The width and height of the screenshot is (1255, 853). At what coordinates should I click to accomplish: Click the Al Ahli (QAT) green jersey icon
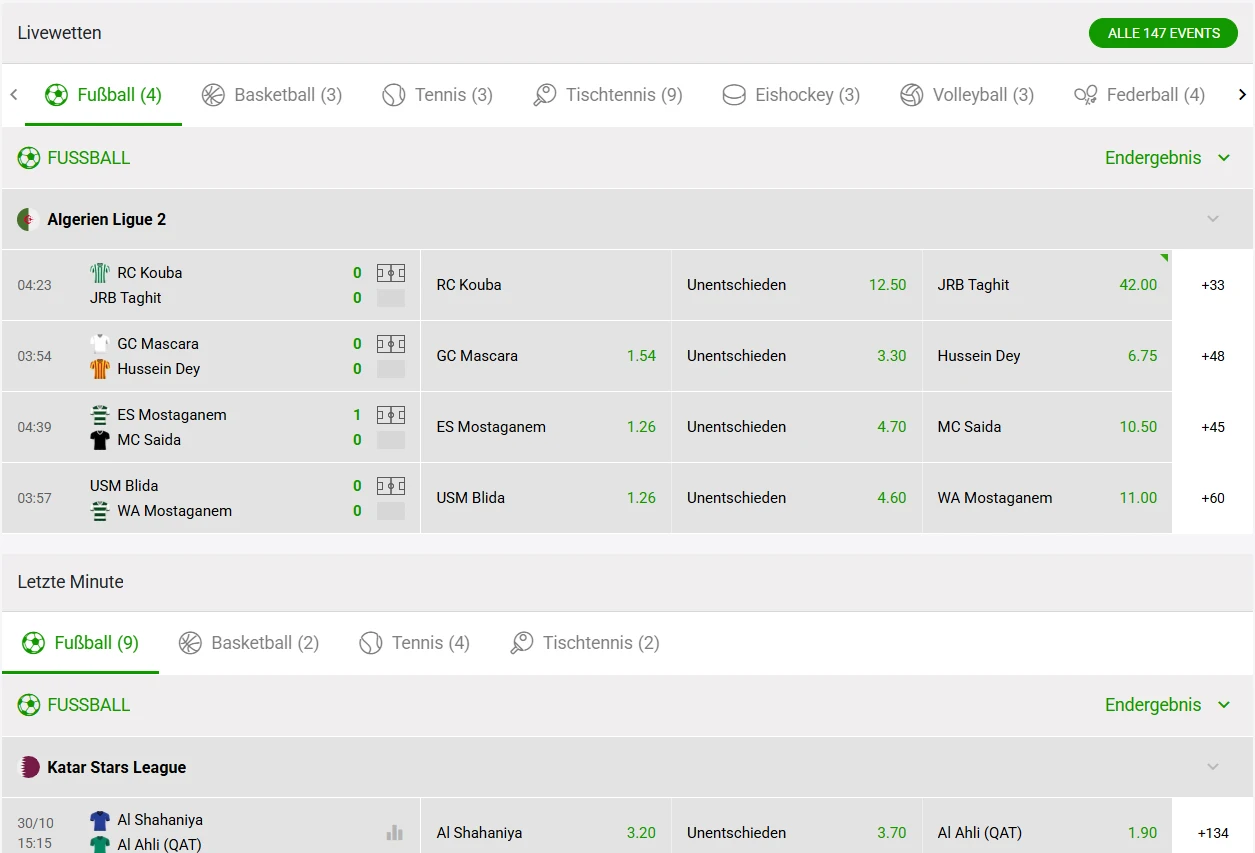(x=100, y=844)
